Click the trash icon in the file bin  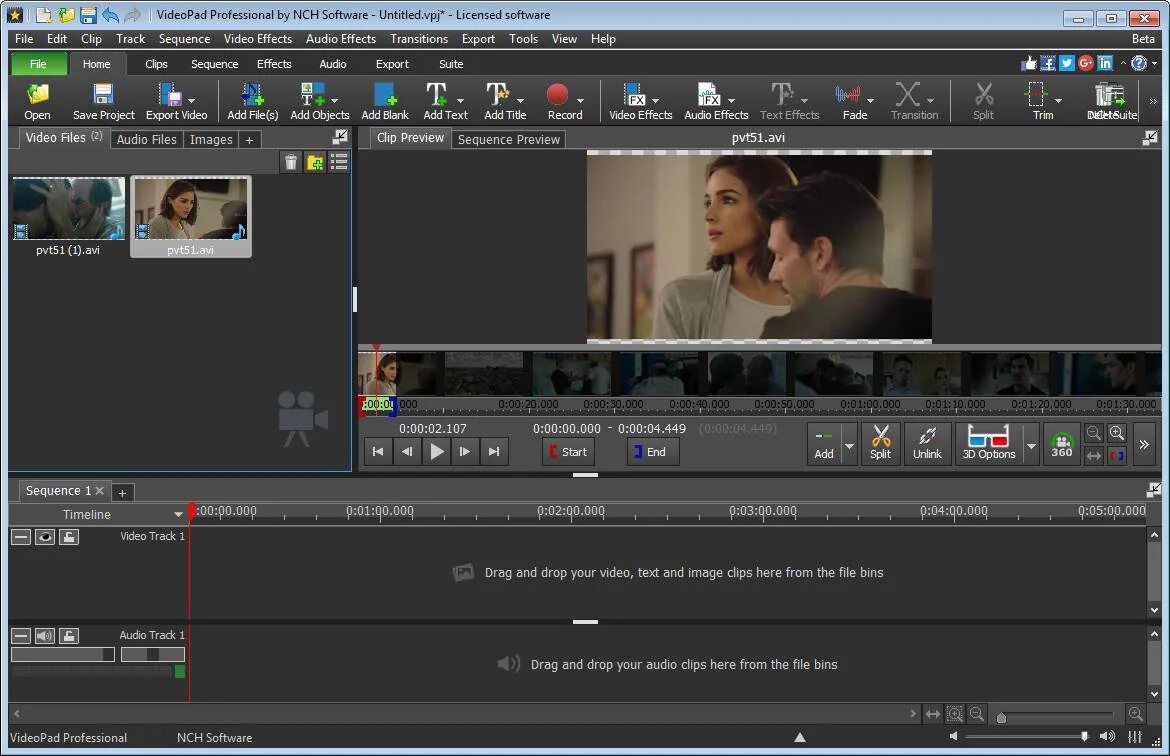point(291,162)
